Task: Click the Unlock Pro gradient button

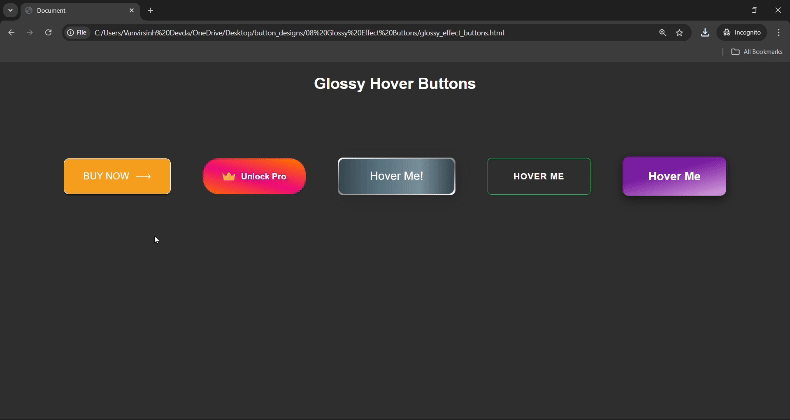Action: 254,176
